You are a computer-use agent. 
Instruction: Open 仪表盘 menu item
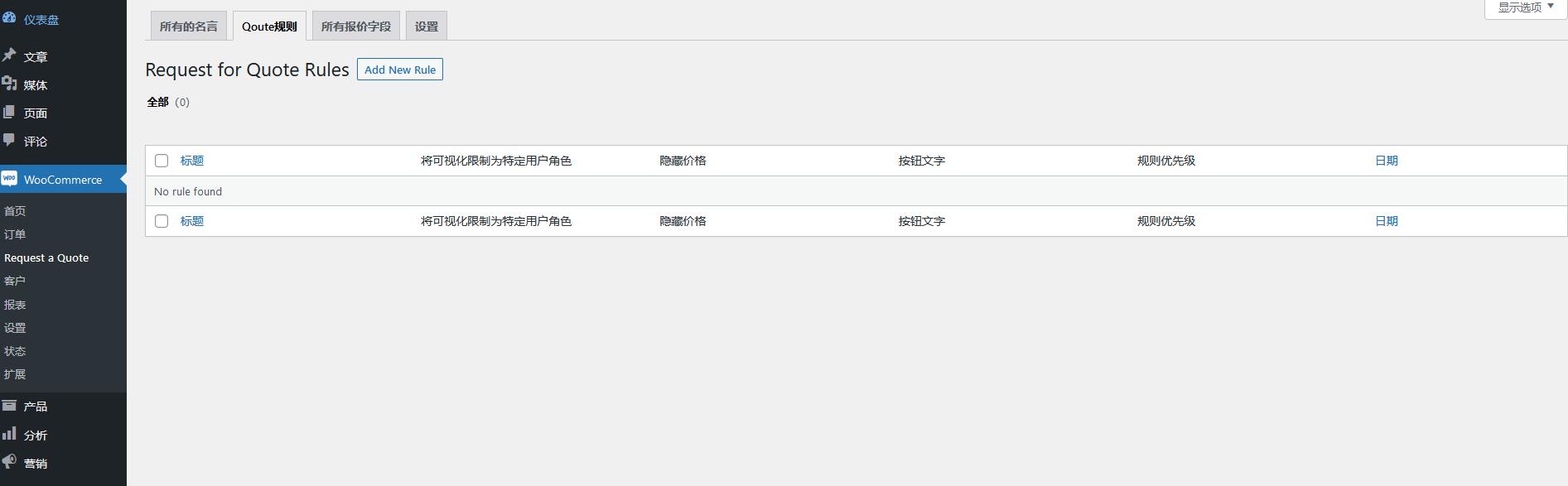(41, 20)
